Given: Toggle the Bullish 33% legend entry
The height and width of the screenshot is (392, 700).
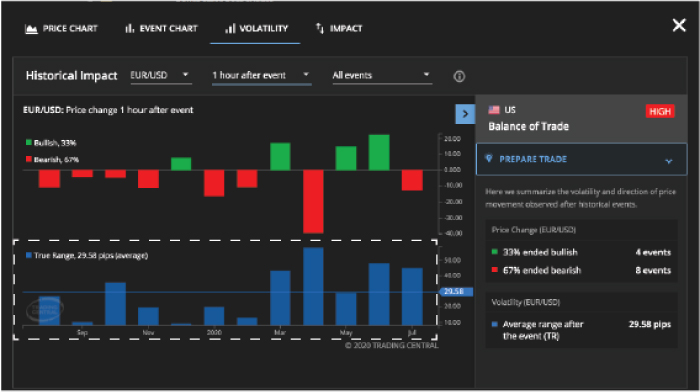Looking at the screenshot, I should [x=51, y=143].
